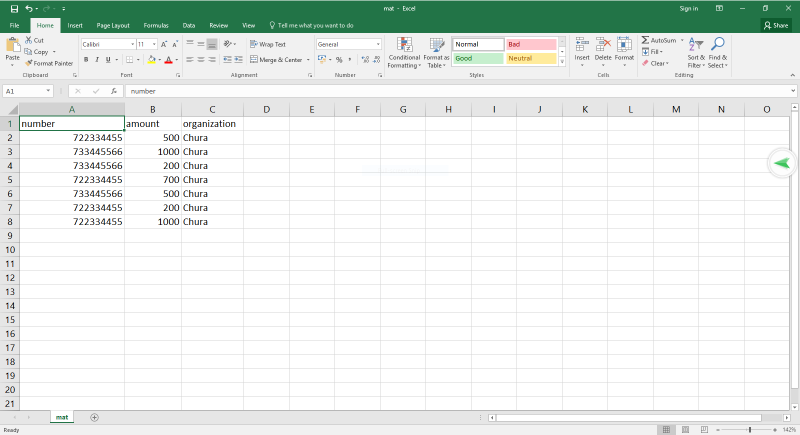This screenshot has width=800, height=435.
Task: Click the orientation angled text icon
Action: 228,44
